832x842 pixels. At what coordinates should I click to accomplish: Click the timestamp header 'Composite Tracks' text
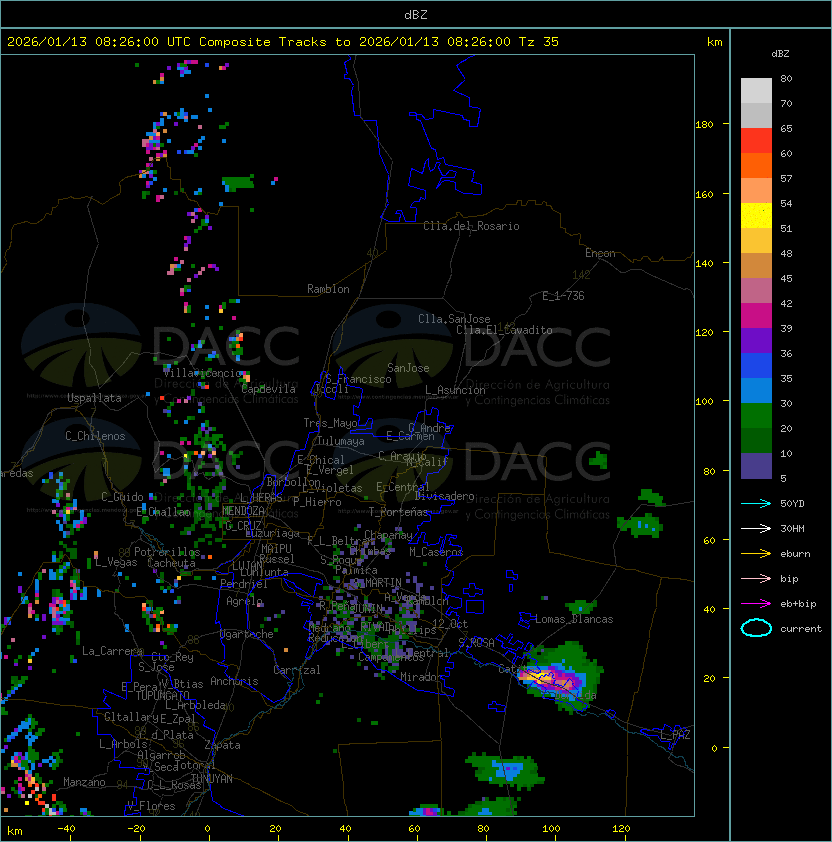263,42
